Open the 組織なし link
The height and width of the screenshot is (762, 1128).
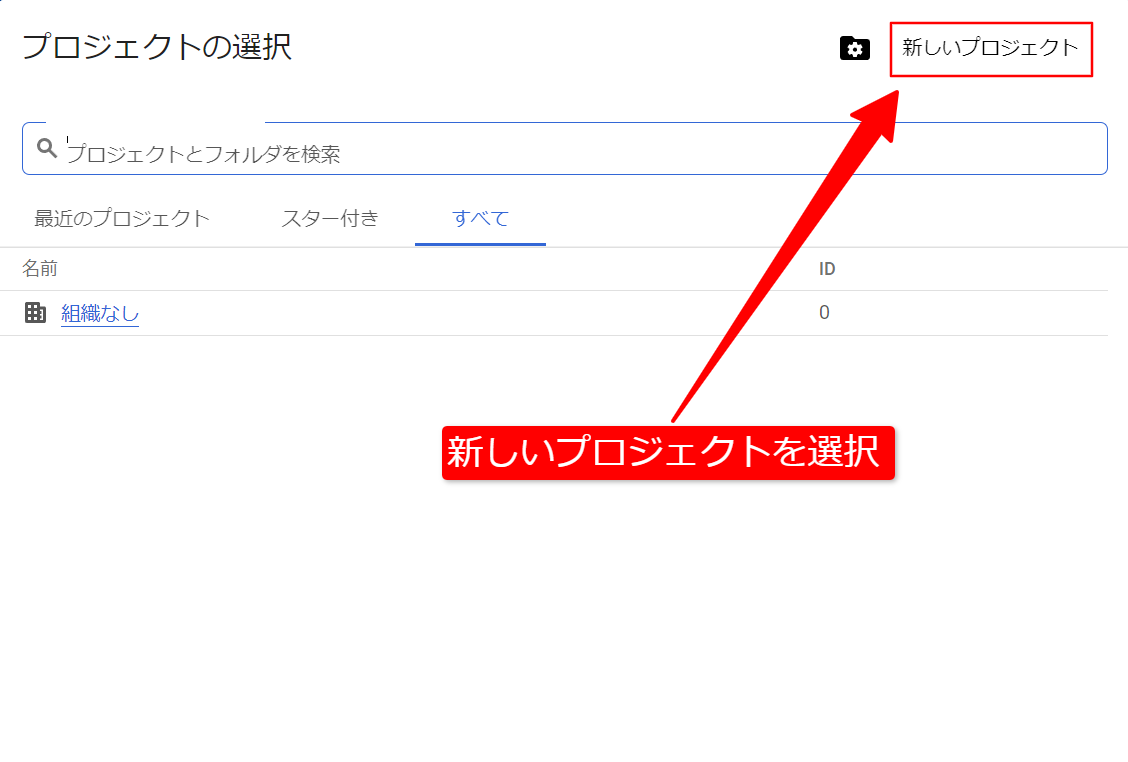tap(100, 313)
